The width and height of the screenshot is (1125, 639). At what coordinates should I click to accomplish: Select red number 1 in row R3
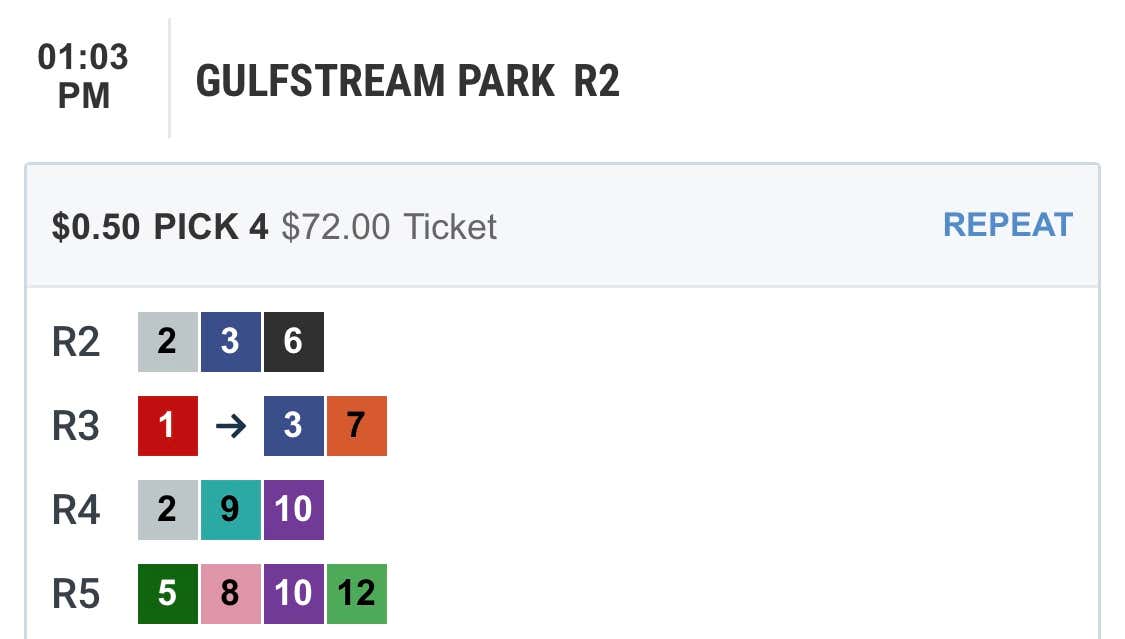point(168,426)
